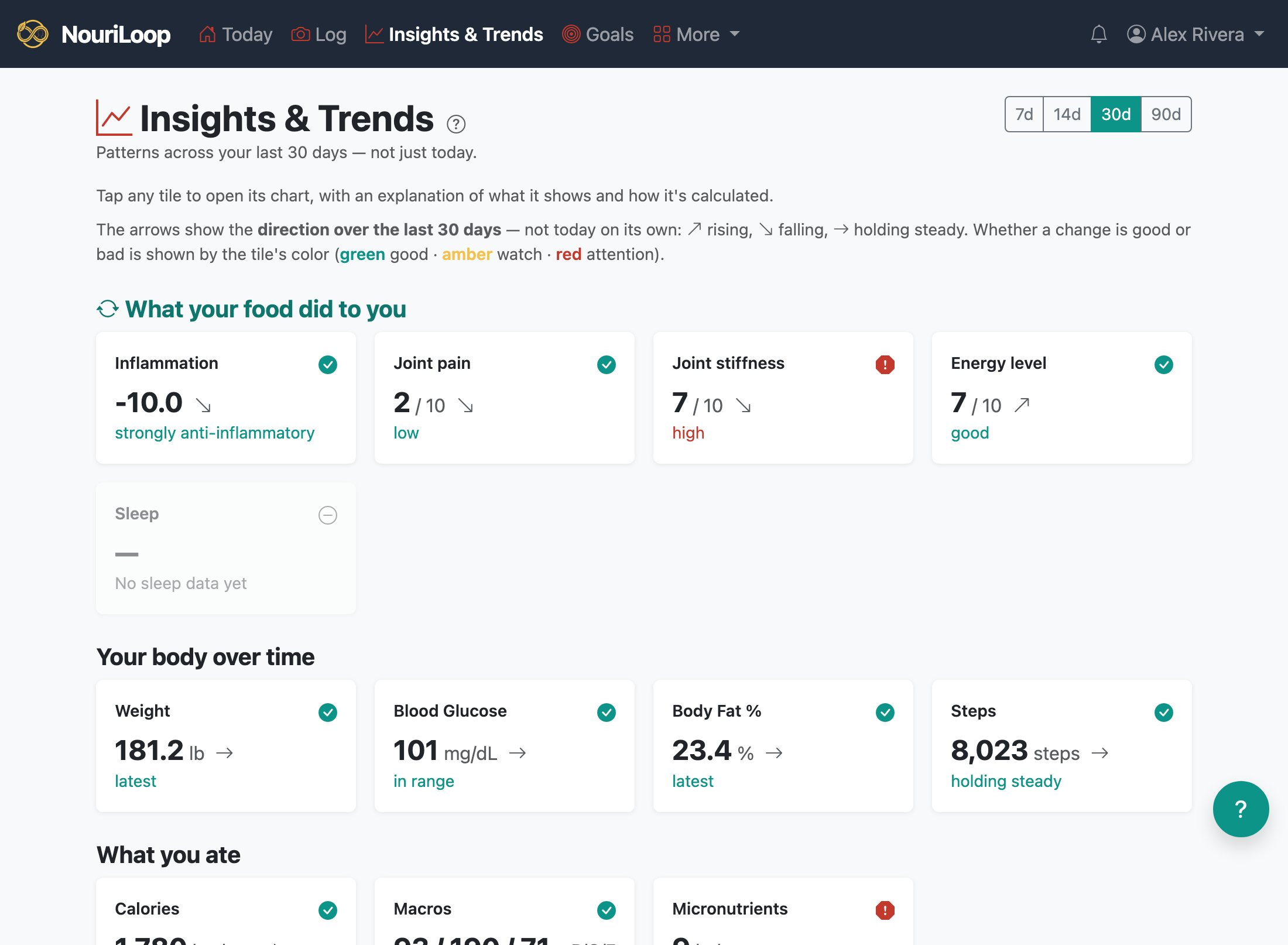The width and height of the screenshot is (1288, 945).
Task: Open the Energy level tile
Action: pos(1062,398)
